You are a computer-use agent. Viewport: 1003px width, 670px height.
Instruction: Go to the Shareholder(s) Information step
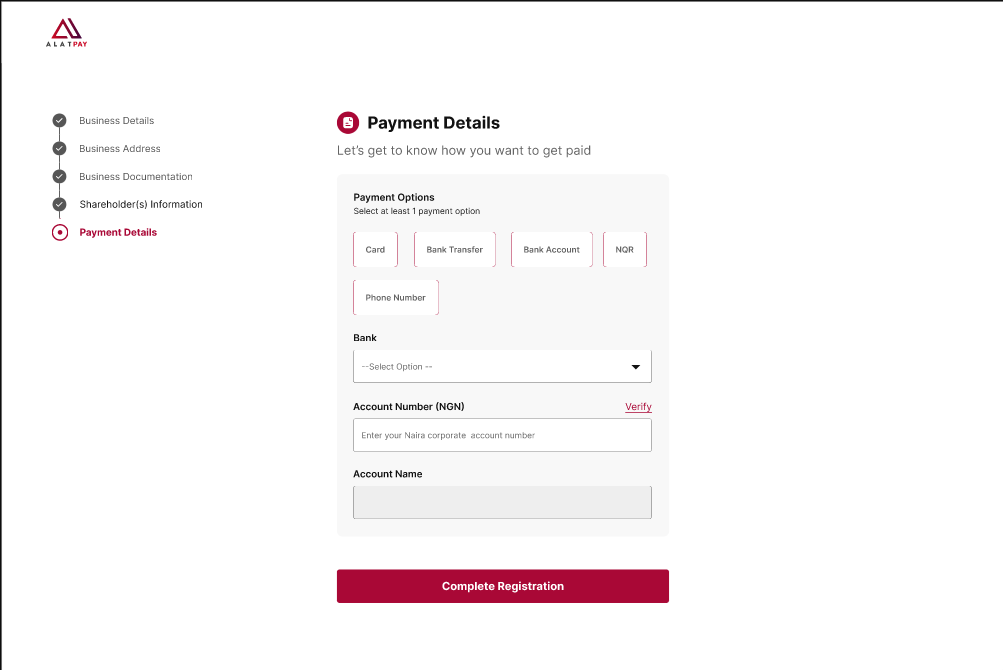141,204
